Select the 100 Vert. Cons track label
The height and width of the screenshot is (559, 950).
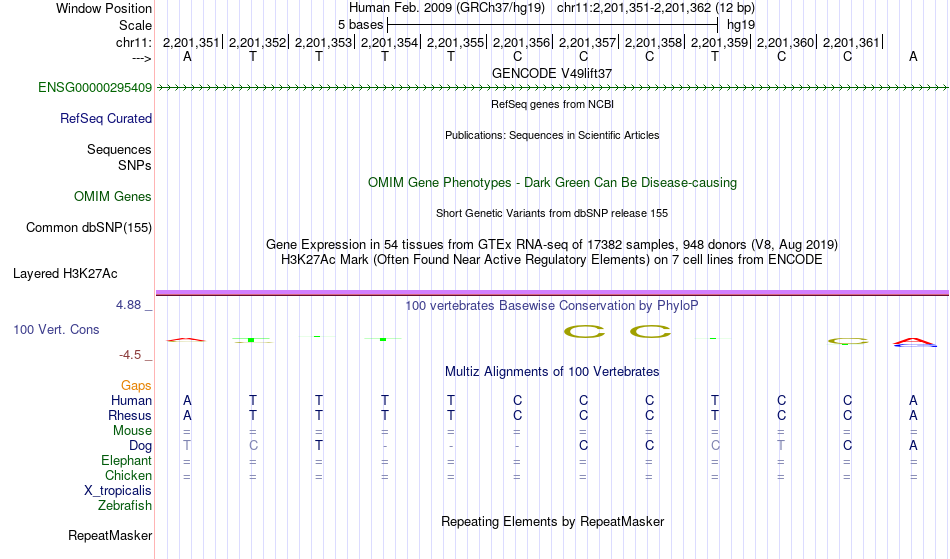click(56, 329)
